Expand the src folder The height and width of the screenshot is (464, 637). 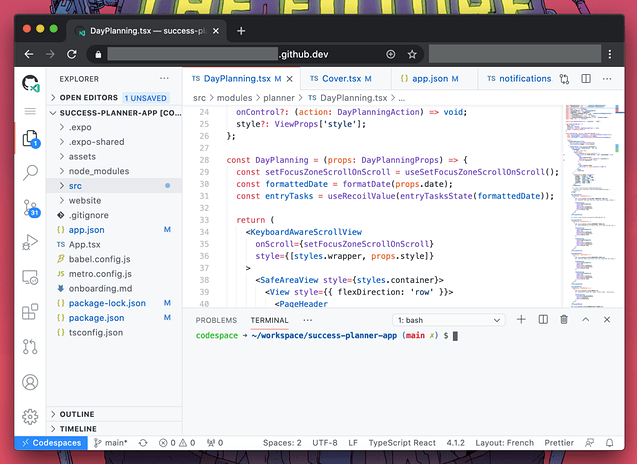115,186
